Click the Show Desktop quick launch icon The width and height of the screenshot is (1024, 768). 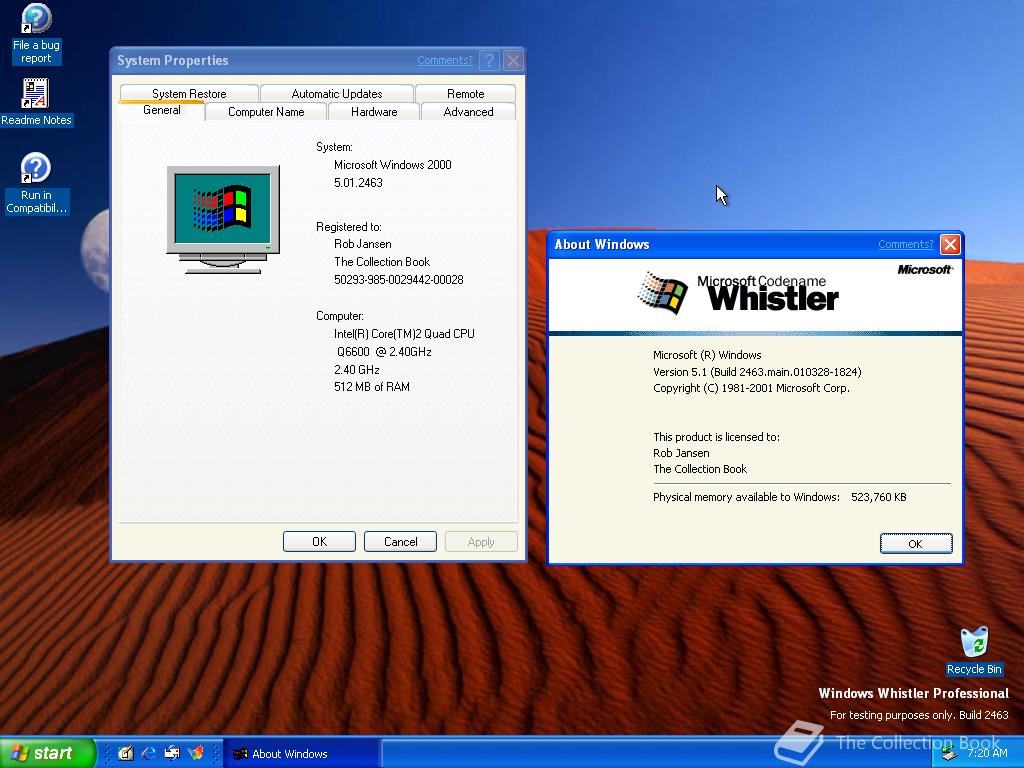click(125, 753)
